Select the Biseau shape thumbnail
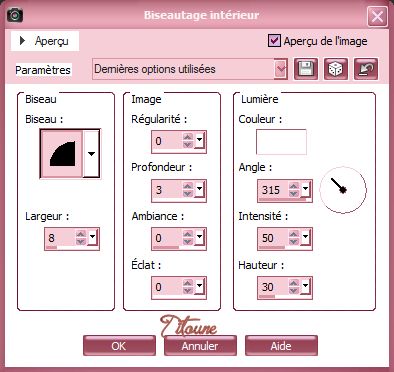The image size is (394, 372). click(x=61, y=154)
